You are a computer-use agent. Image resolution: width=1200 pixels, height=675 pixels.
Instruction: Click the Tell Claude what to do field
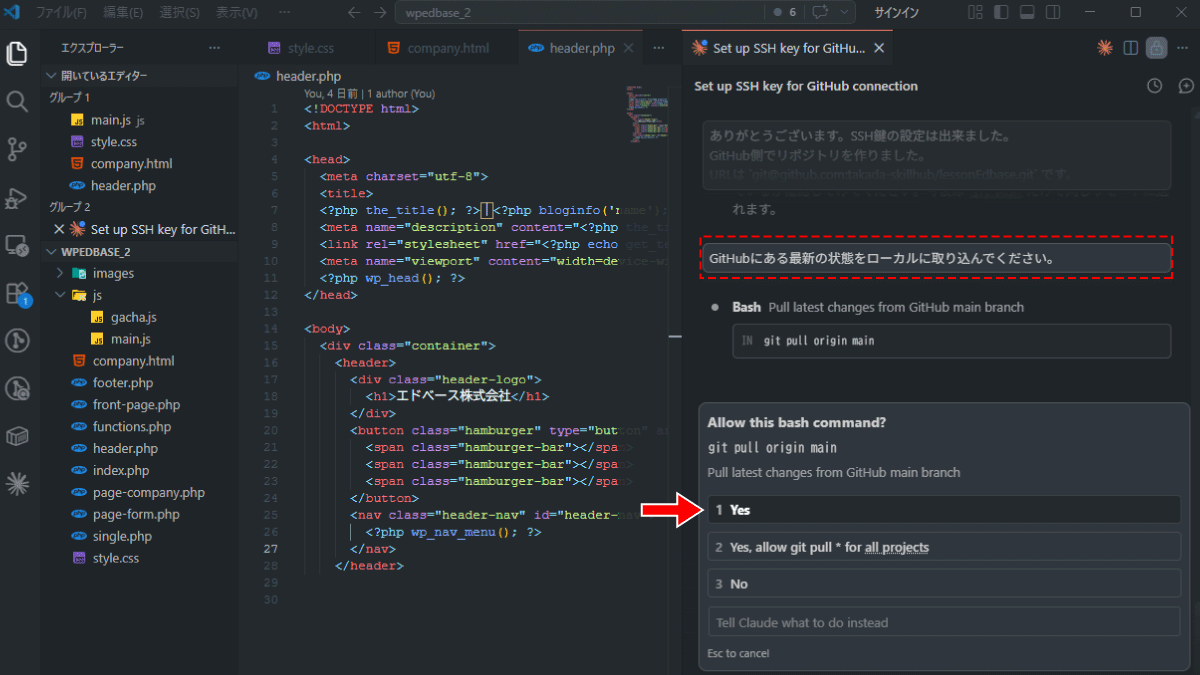(944, 622)
